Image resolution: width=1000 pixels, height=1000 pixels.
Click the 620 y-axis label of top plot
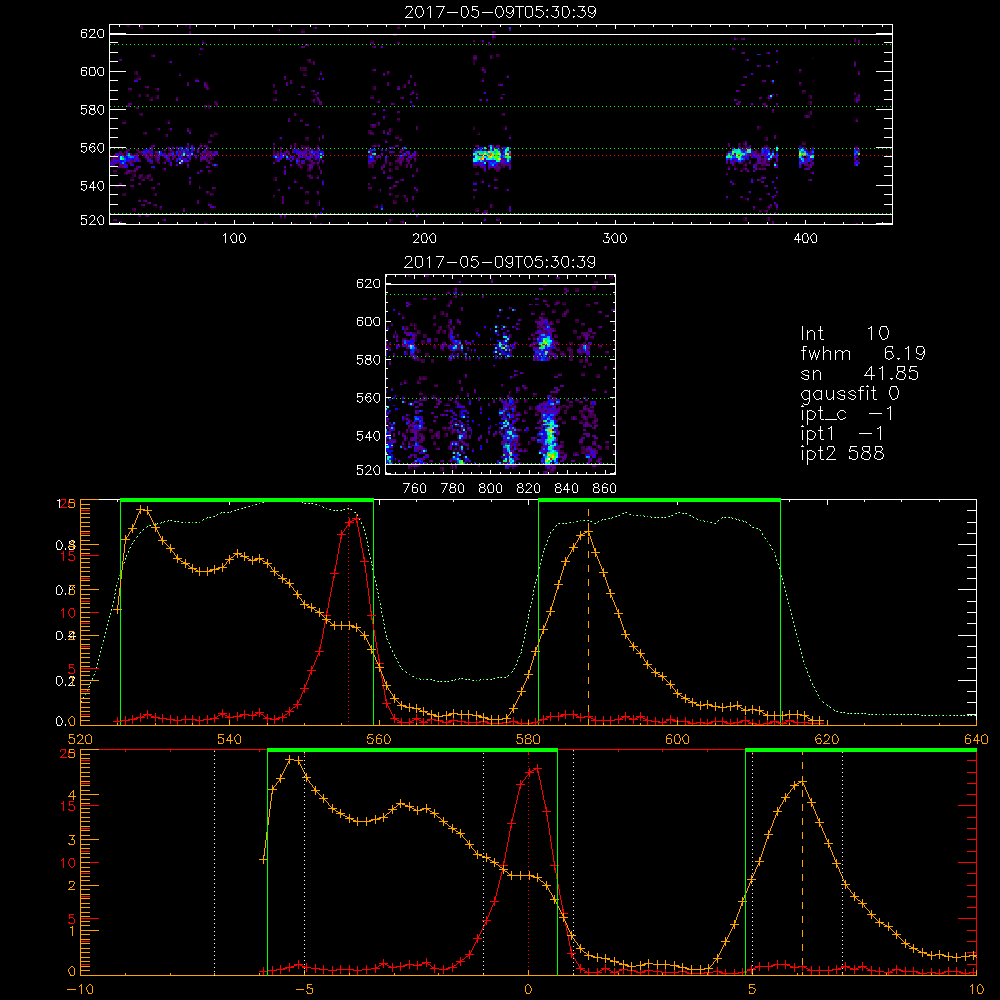click(92, 33)
